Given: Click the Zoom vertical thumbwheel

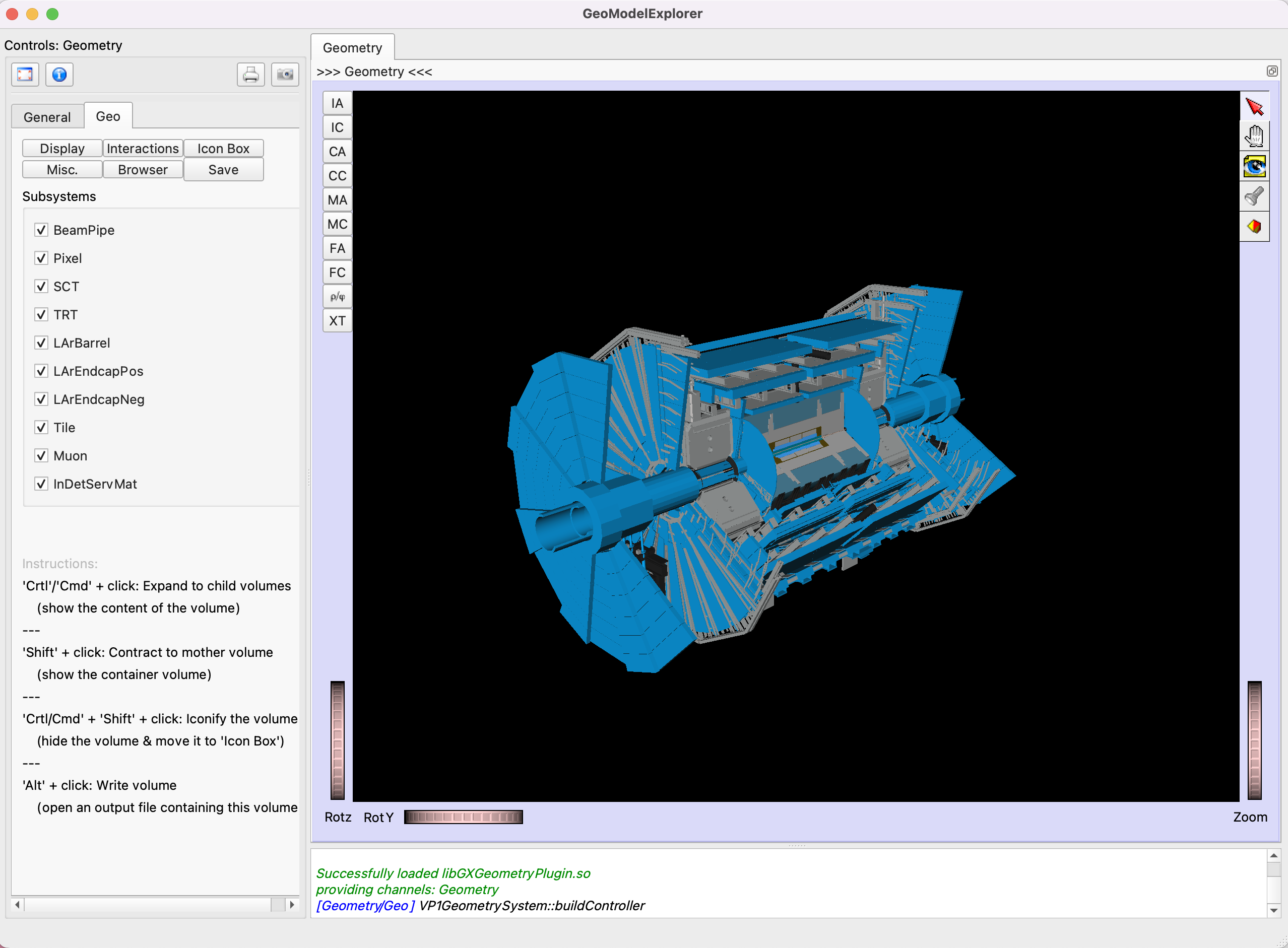Looking at the screenshot, I should (x=1255, y=740).
